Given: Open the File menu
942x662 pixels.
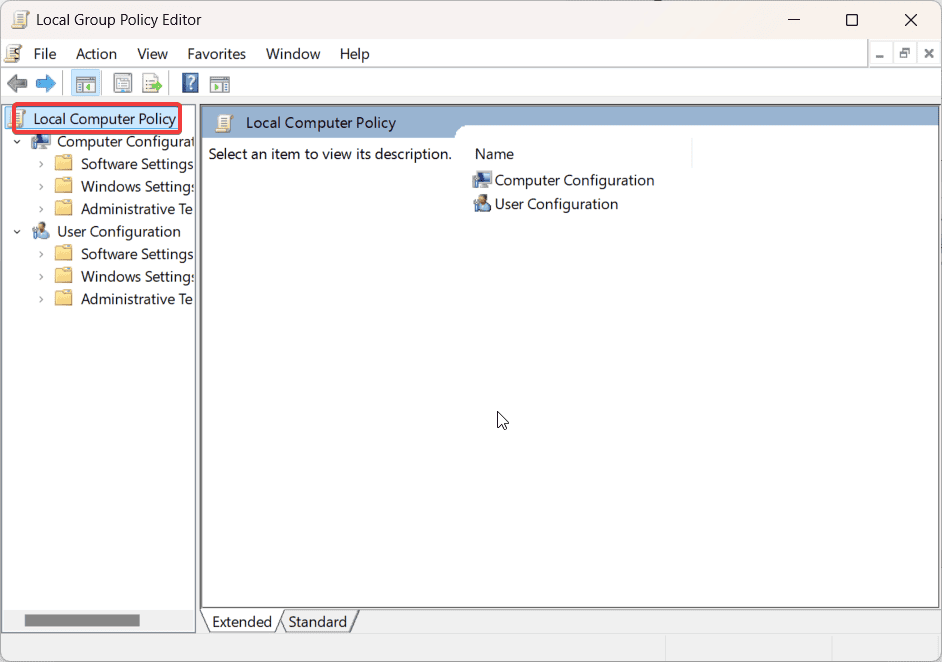Looking at the screenshot, I should coord(45,54).
